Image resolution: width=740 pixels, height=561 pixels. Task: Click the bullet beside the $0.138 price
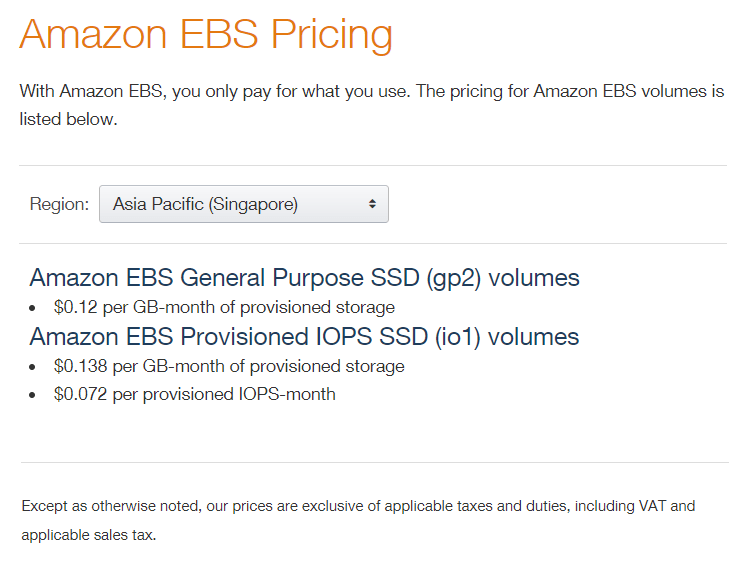pos(34,367)
